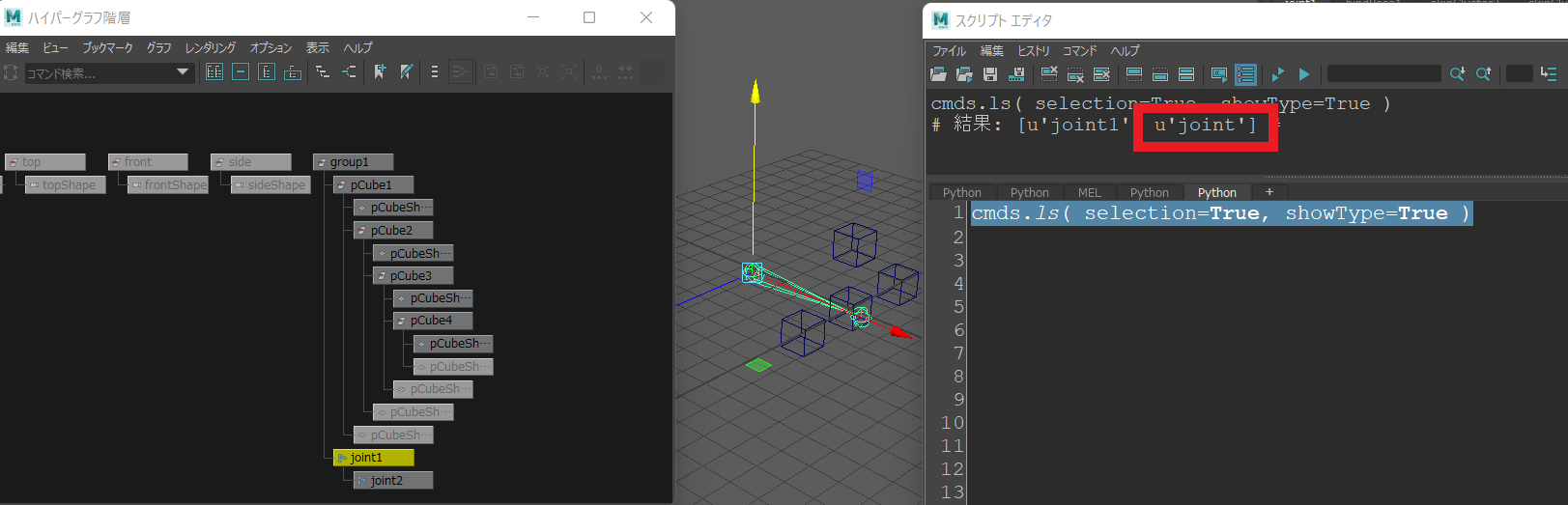Open the ヒストリ menu in Script Editor
The height and width of the screenshot is (505, 1568).
[1033, 51]
